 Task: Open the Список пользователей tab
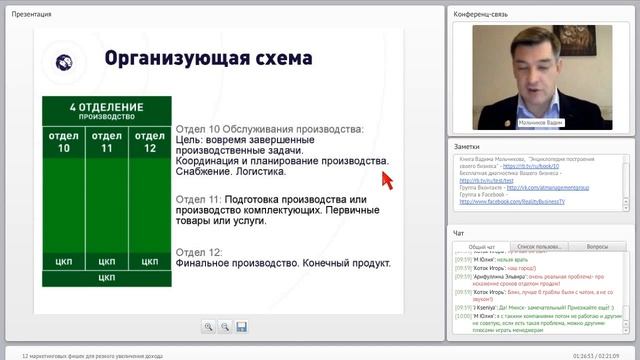539,247
